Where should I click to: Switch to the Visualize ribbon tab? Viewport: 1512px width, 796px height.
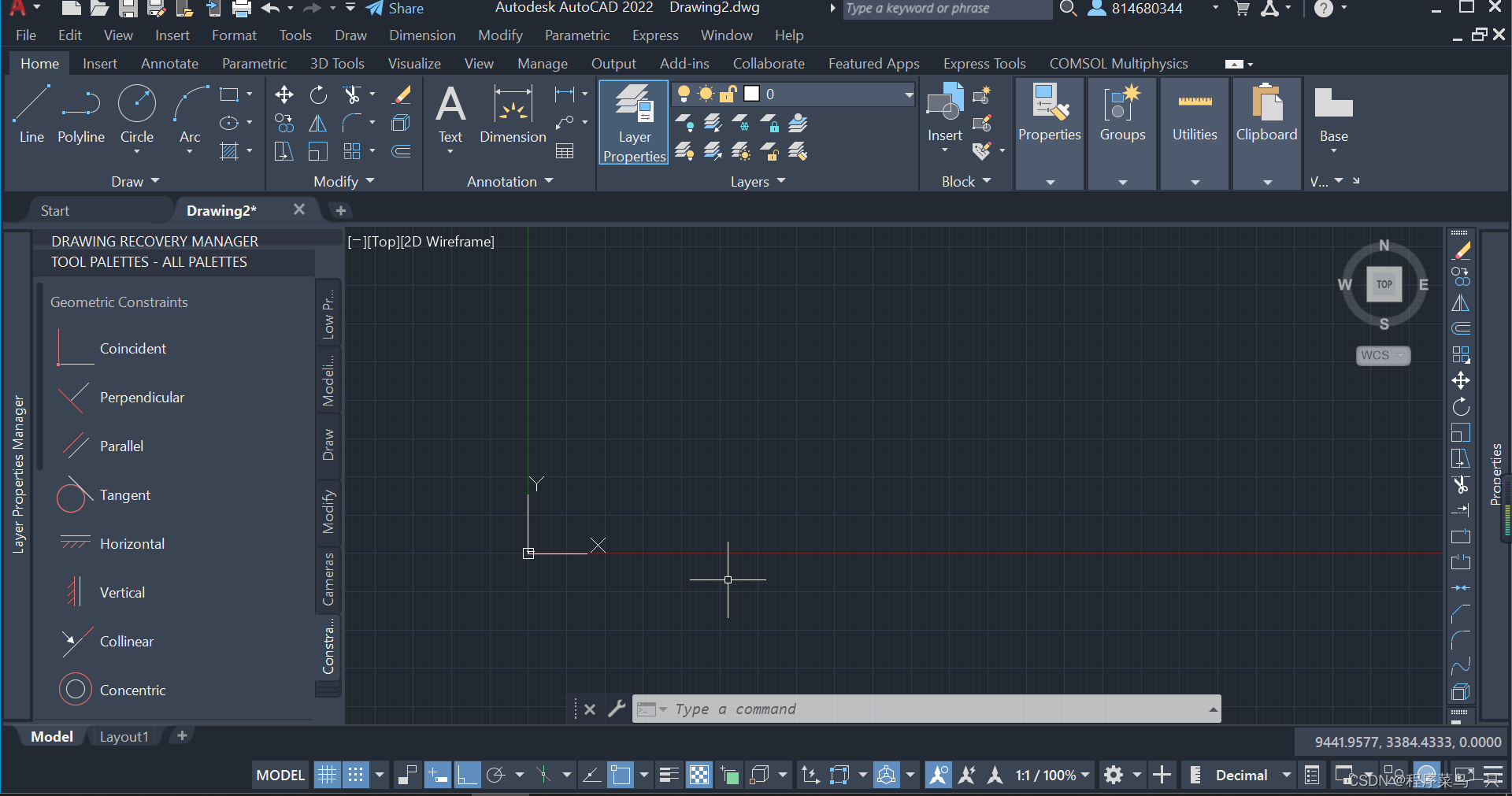414,64
